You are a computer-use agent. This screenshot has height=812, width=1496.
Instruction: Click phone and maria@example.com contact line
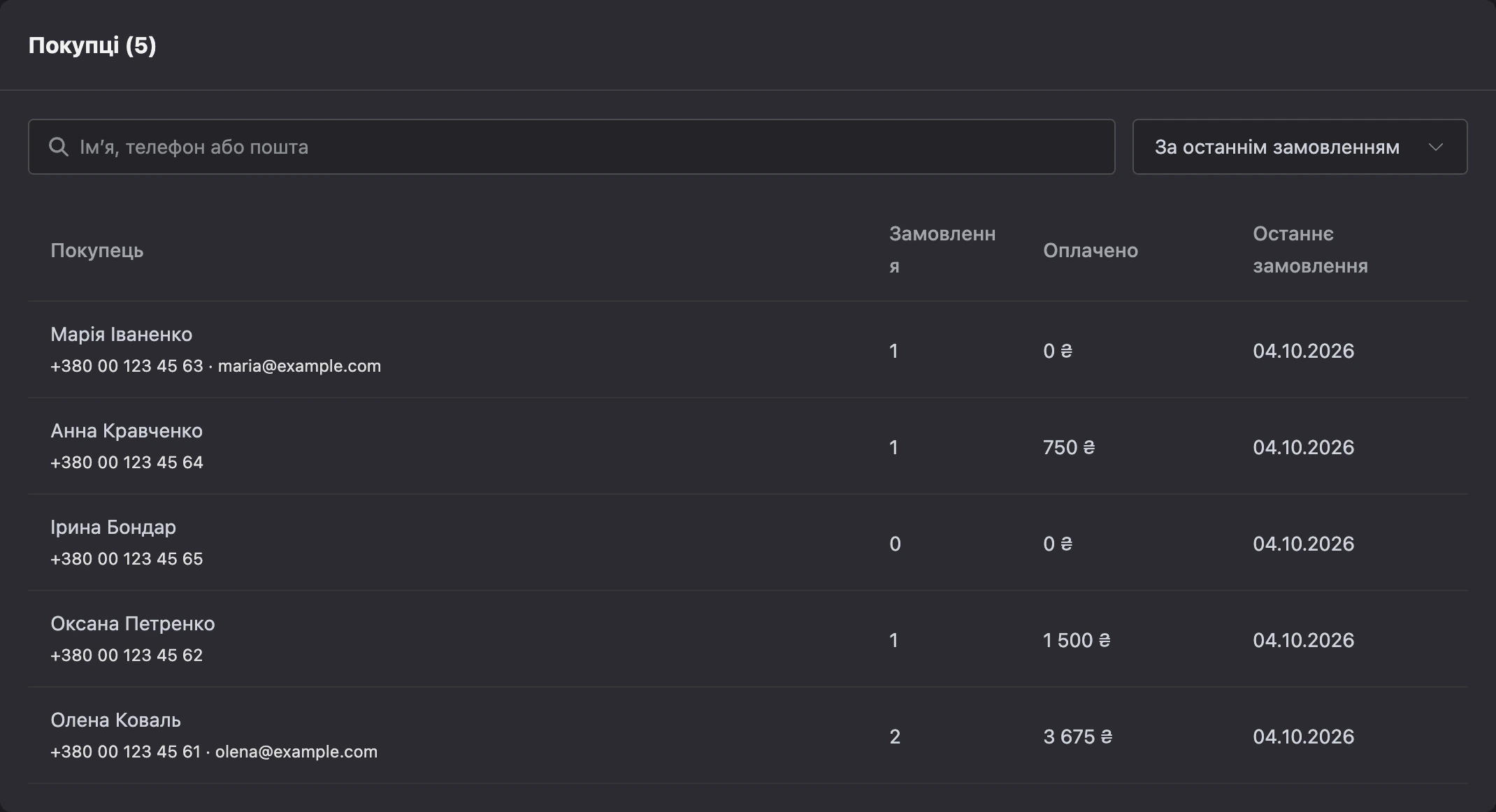(x=215, y=366)
